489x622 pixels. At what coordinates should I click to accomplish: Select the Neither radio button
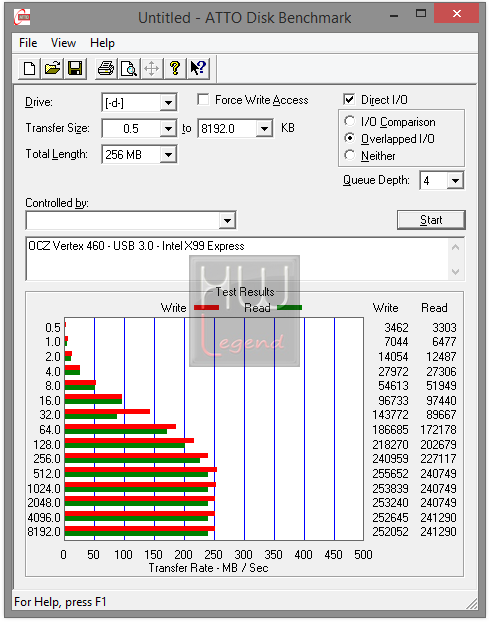[x=350, y=155]
